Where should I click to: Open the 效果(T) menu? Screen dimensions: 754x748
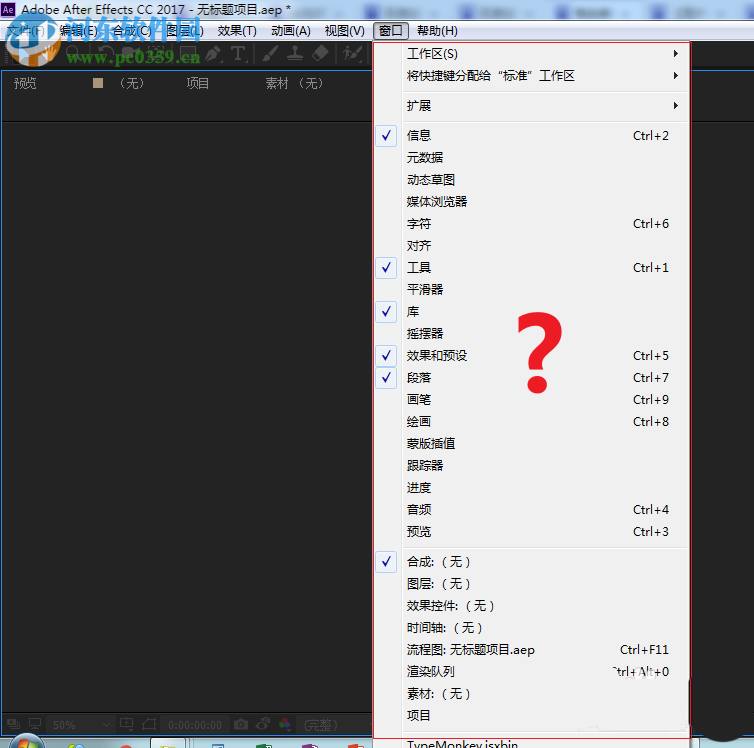click(x=237, y=31)
